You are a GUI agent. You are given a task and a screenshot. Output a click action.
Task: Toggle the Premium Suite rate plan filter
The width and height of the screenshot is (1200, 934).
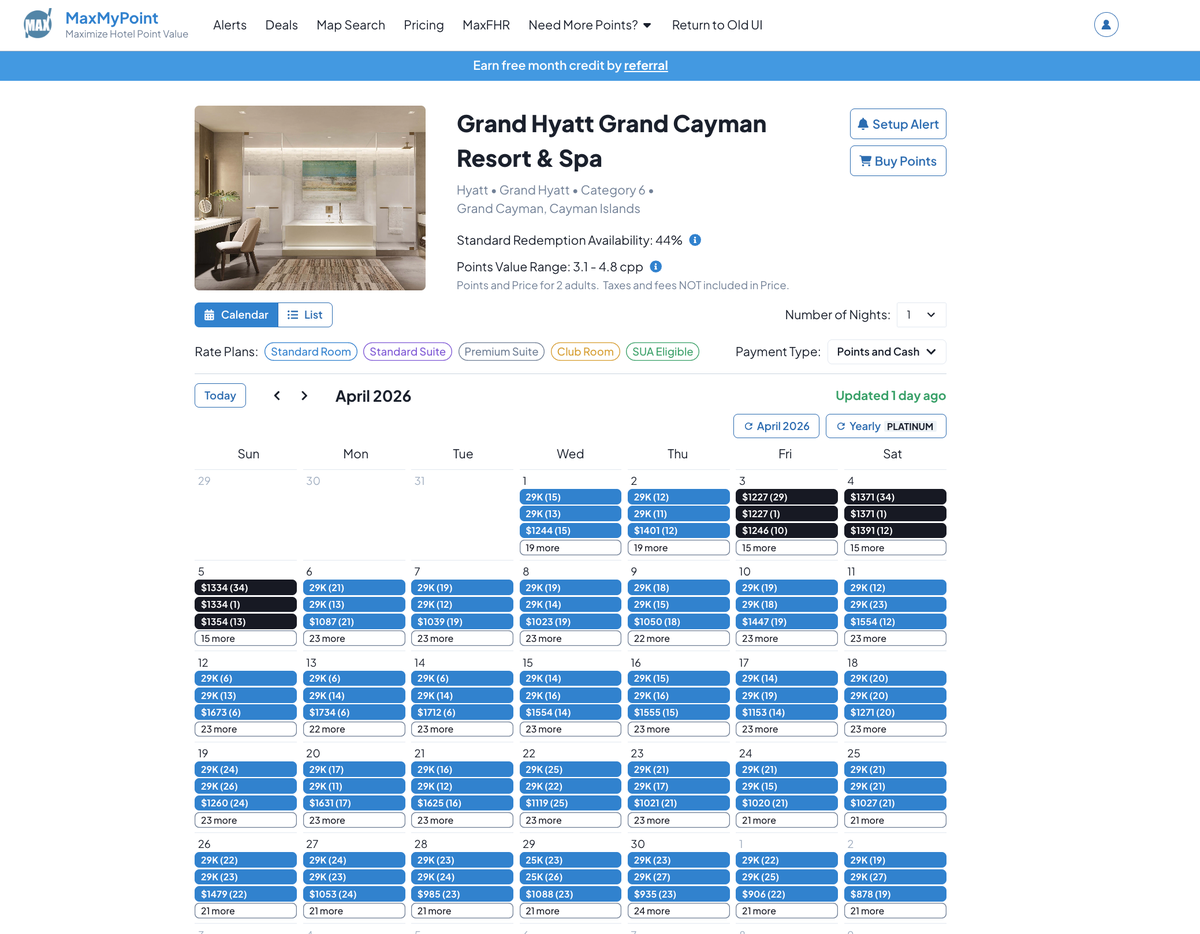point(501,352)
